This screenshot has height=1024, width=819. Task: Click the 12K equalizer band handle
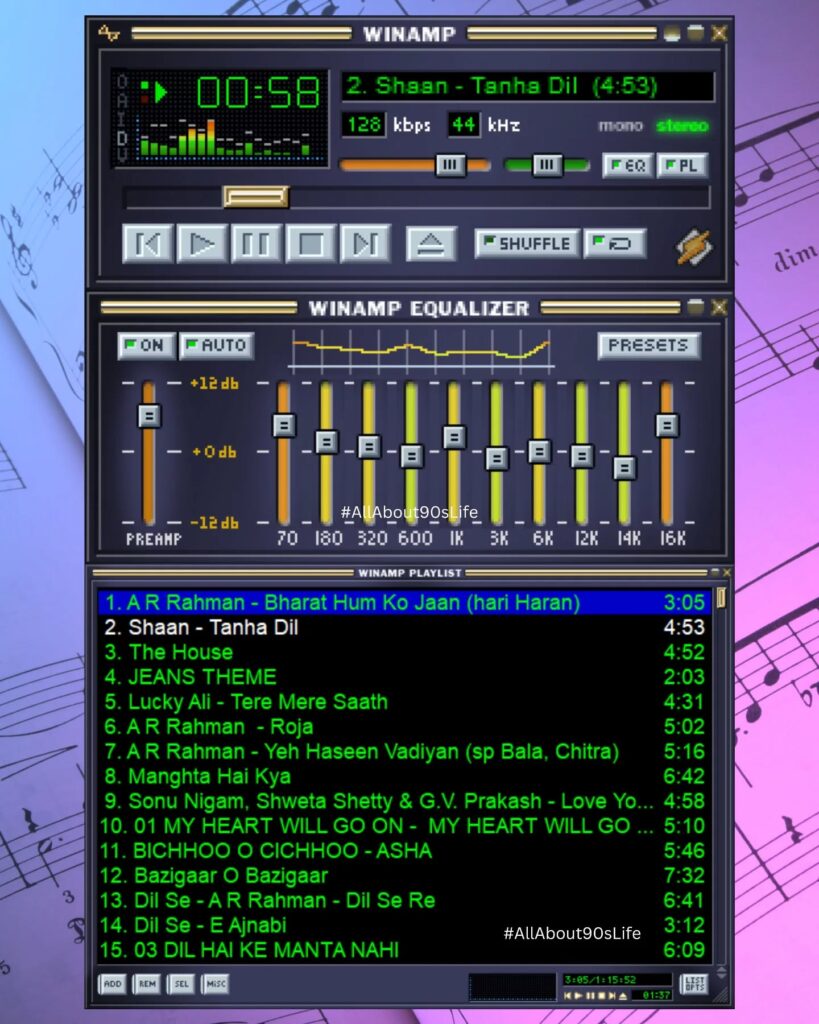(582, 456)
